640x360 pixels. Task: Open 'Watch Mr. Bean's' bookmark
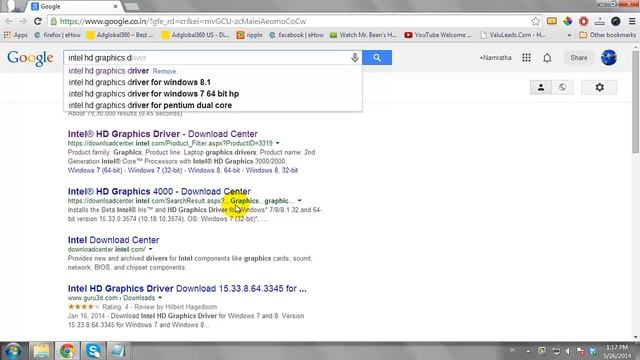[363, 35]
